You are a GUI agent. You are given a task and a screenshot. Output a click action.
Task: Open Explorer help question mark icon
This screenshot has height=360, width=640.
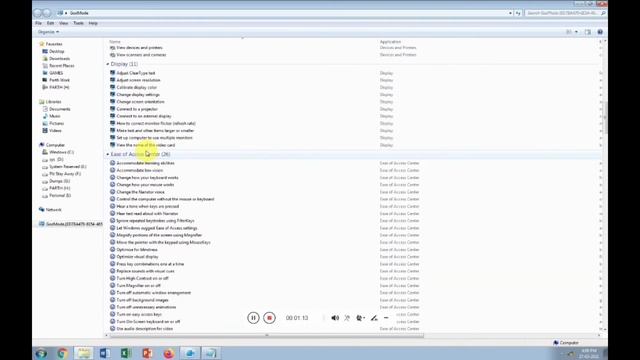click(600, 32)
